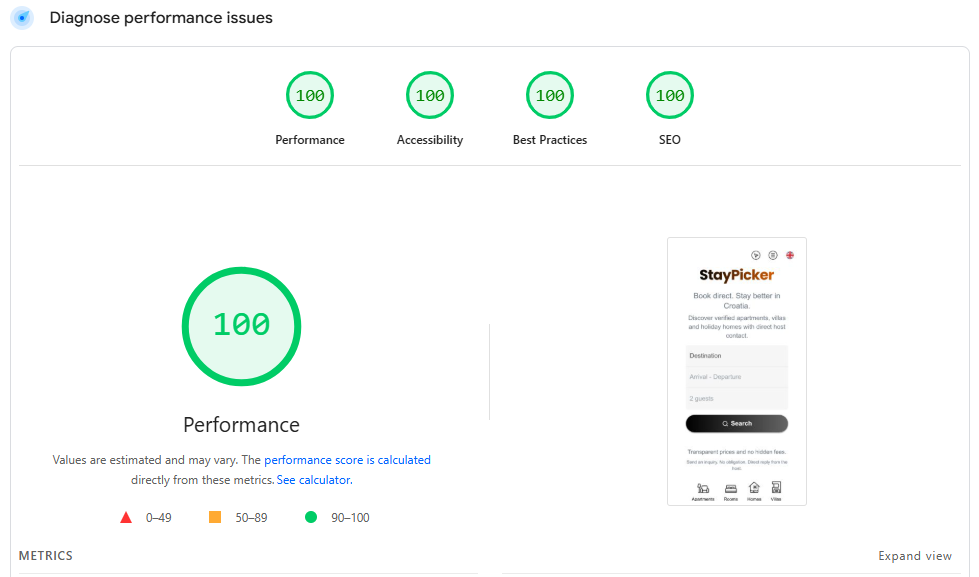Click the Villas icon in page preview
This screenshot has width=979, height=577.
[776, 489]
